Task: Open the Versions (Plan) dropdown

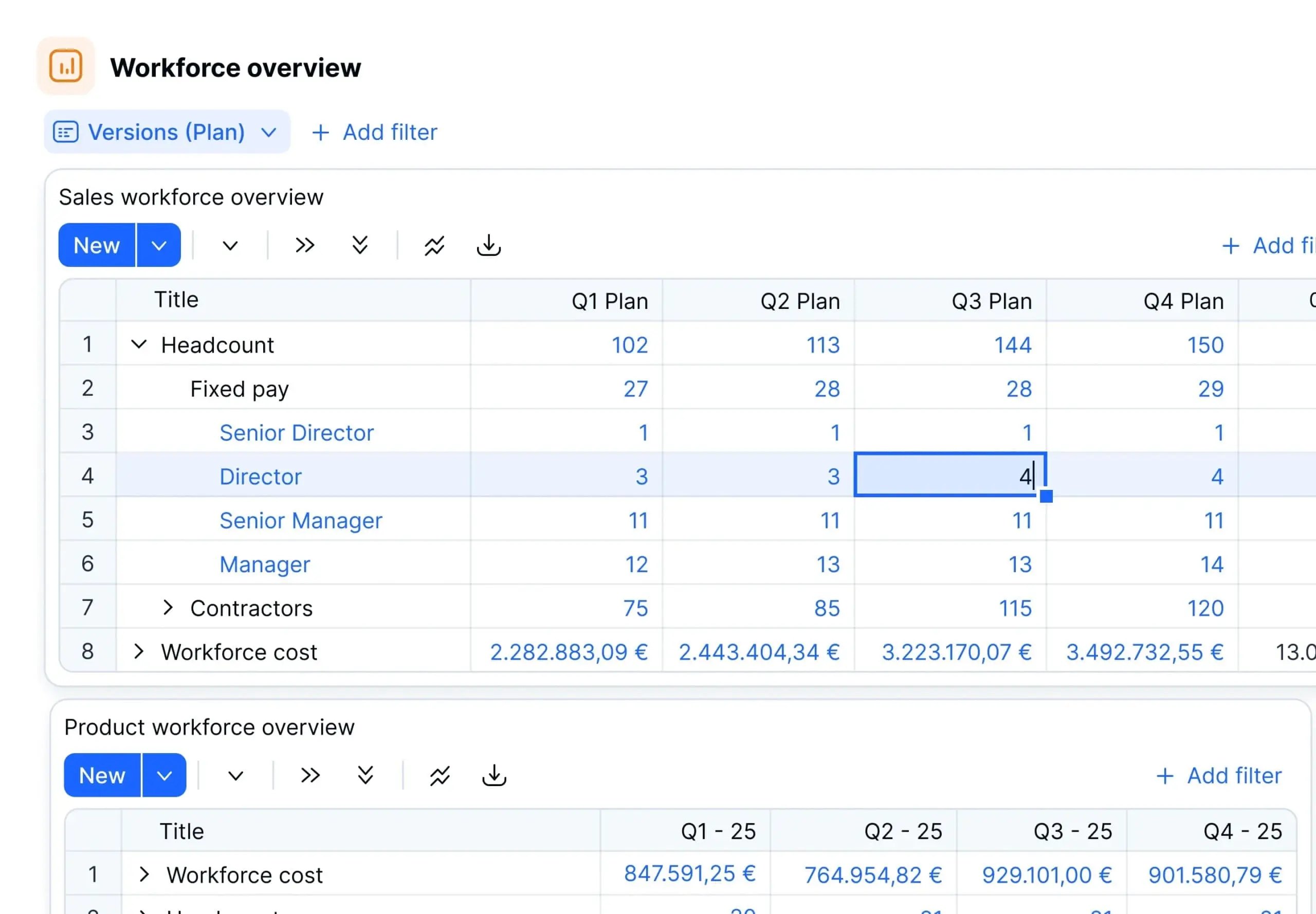Action: (x=269, y=132)
